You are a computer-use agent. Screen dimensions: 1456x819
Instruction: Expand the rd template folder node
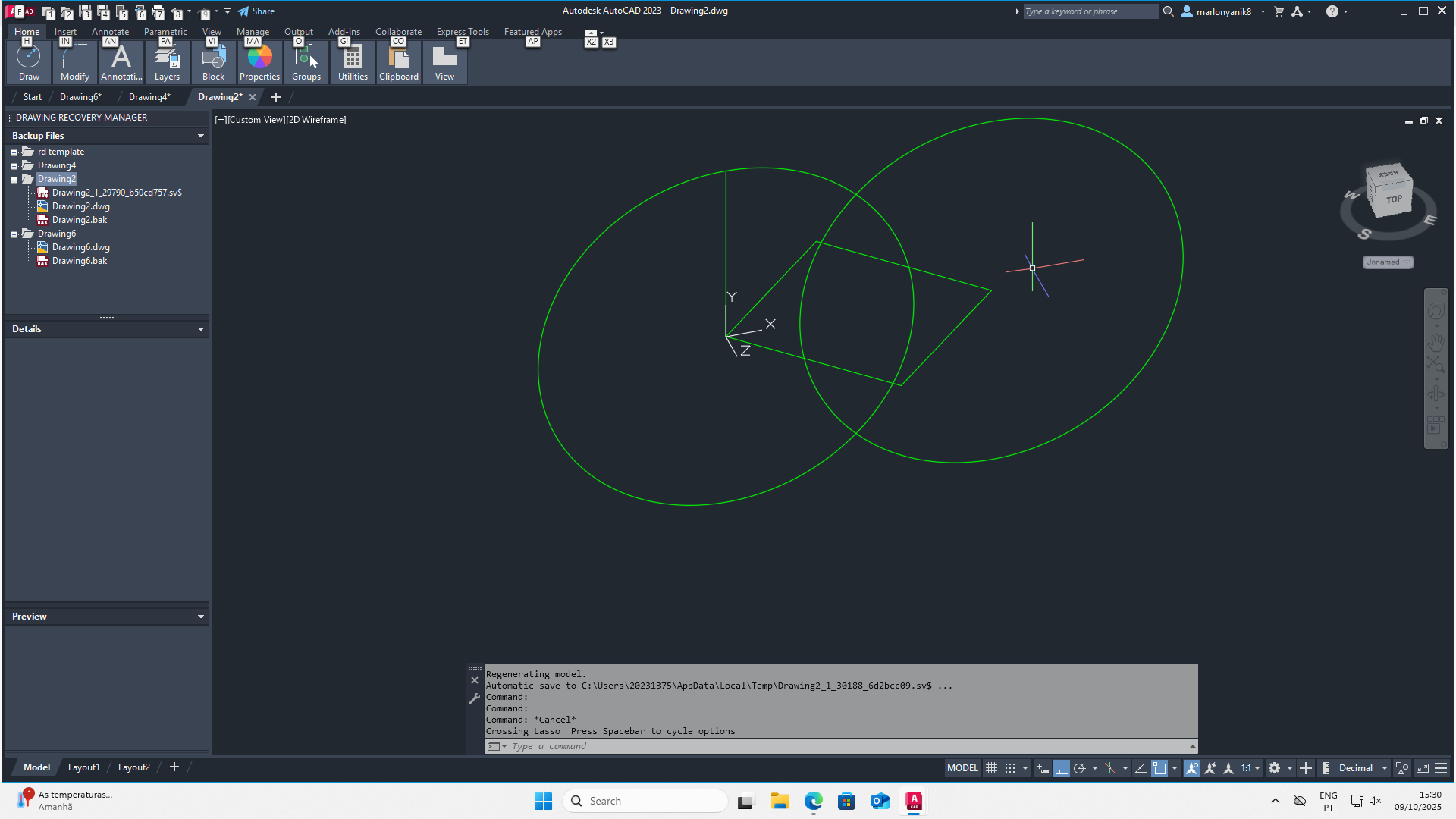click(x=14, y=152)
